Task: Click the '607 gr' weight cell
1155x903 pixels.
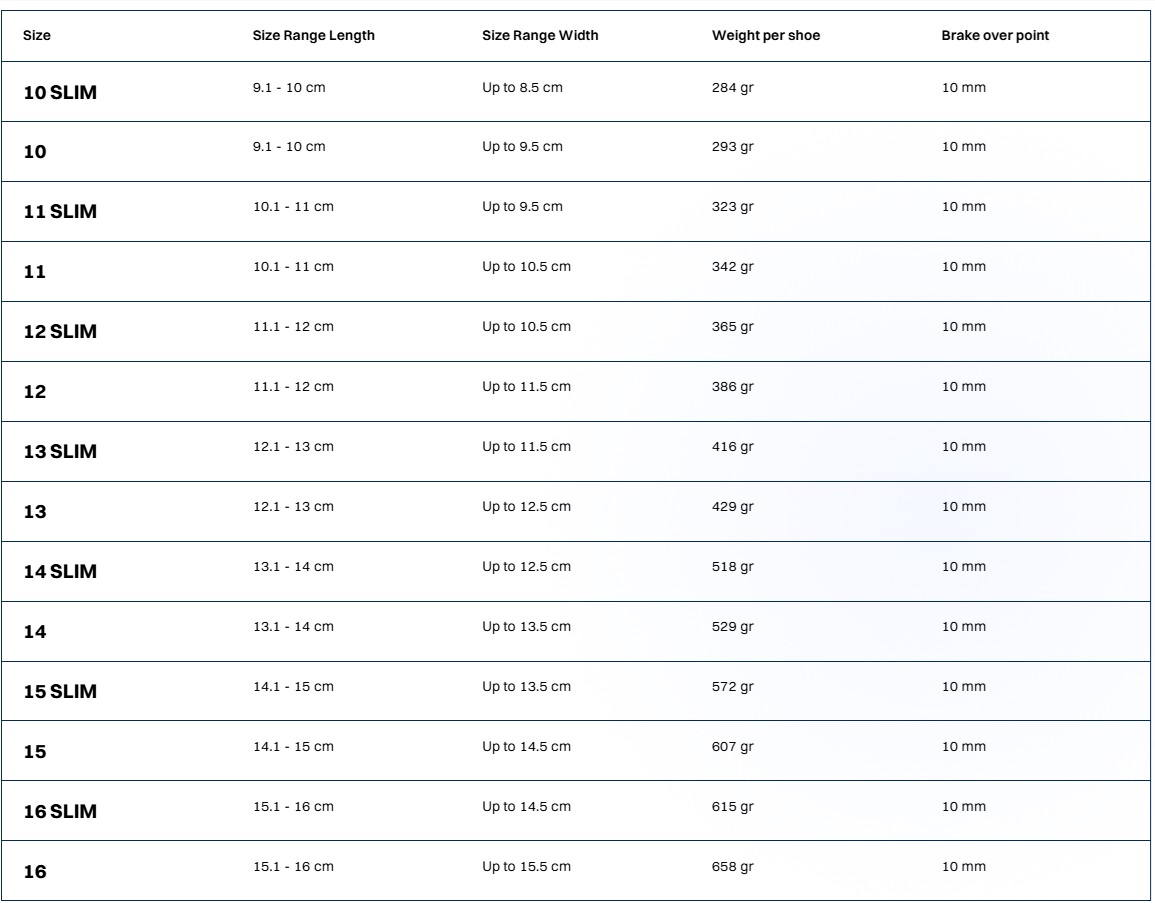Action: (732, 747)
